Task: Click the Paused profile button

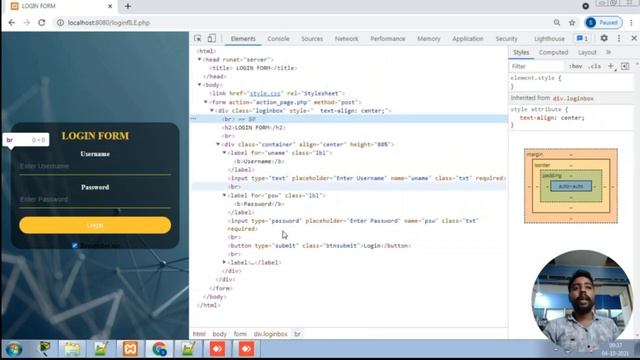Action: click(x=604, y=22)
